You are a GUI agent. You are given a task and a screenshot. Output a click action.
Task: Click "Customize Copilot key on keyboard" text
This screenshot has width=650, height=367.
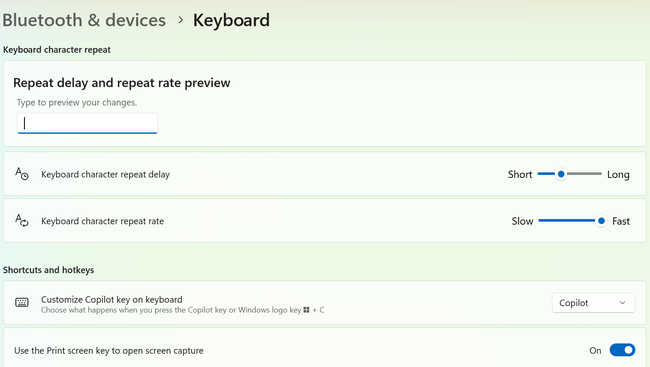(x=112, y=299)
